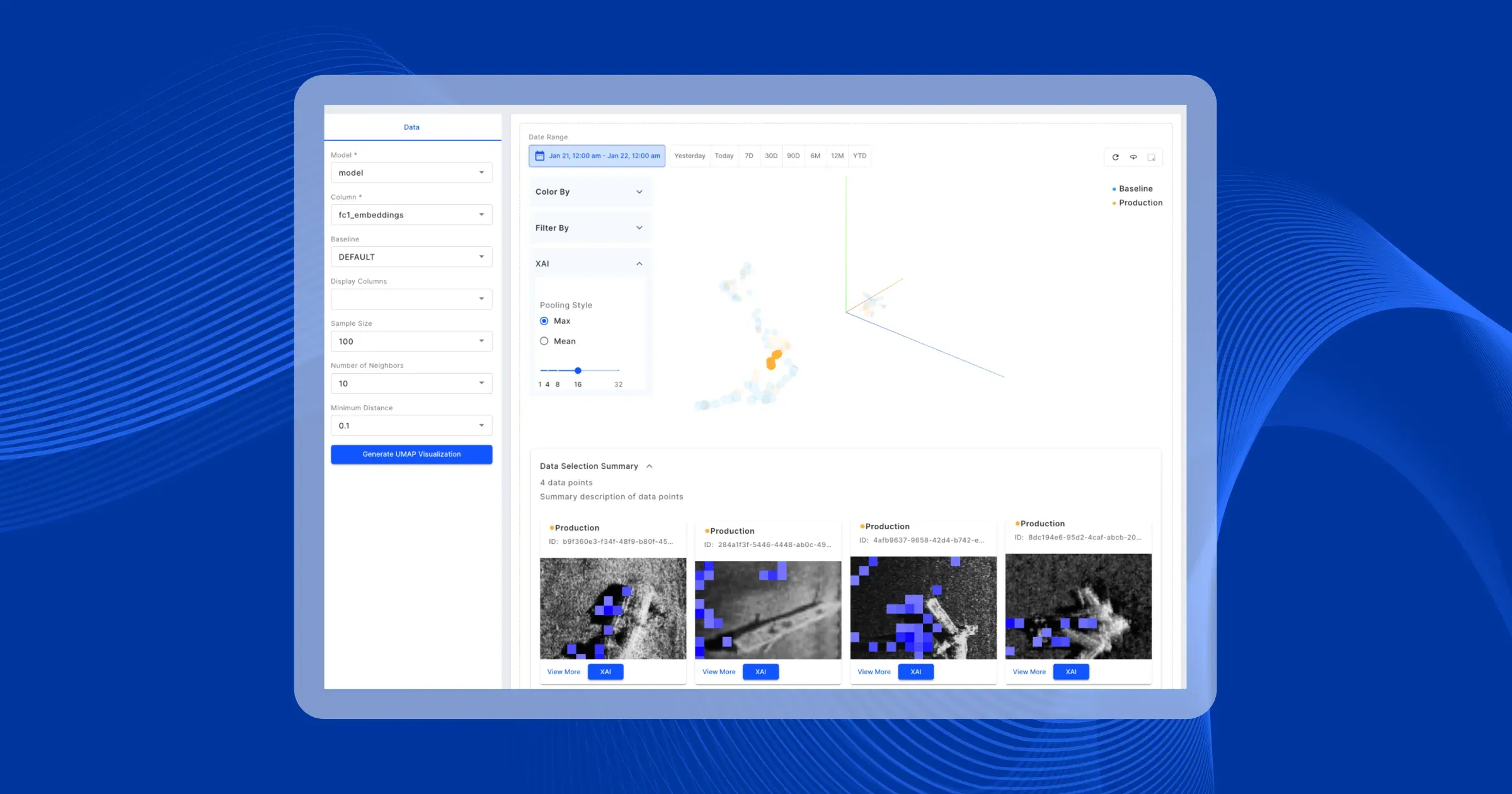Screen dimensions: 1512x794
Task: Select the 7D date preset
Action: pos(749,156)
